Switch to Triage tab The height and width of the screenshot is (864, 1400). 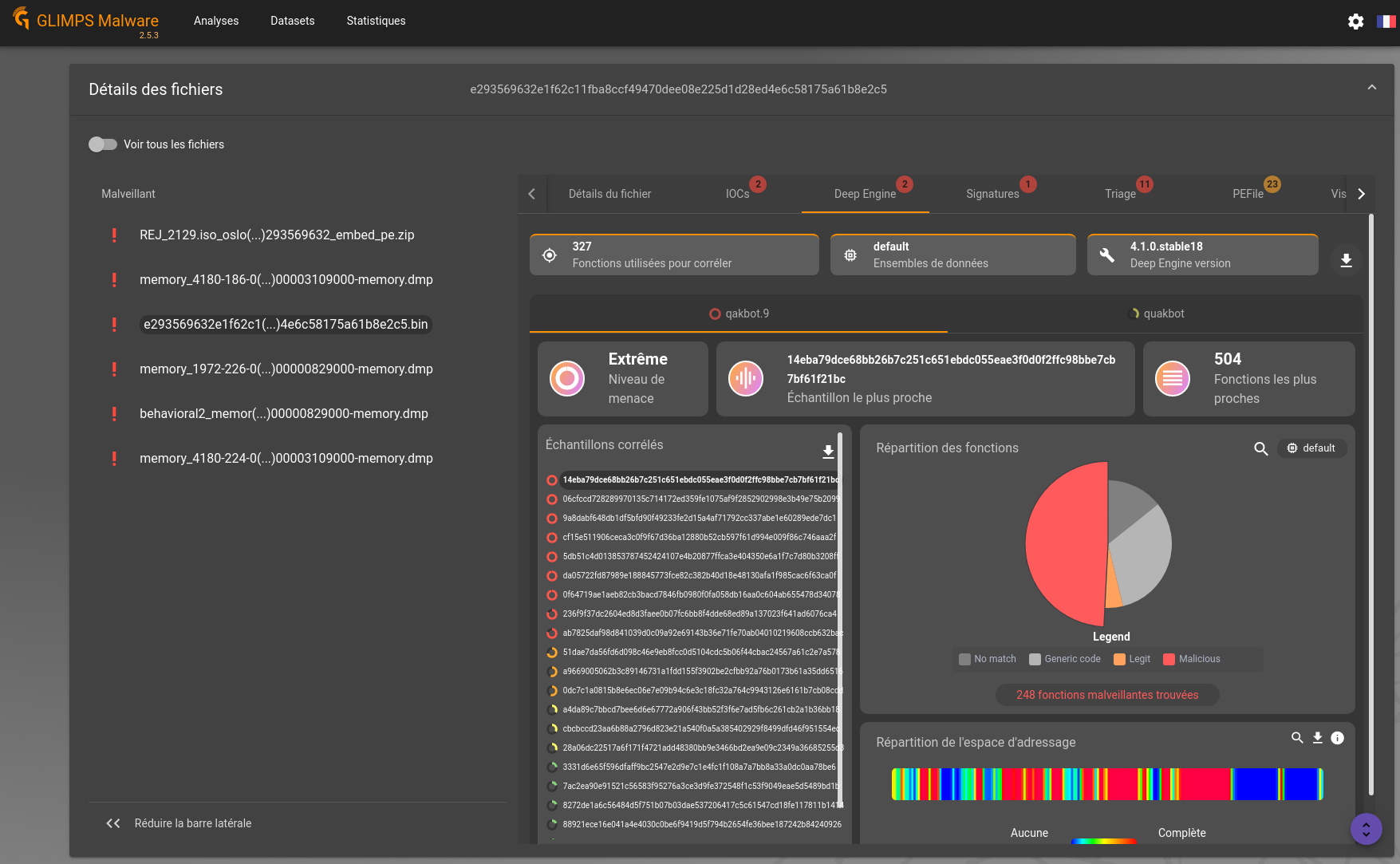point(1121,194)
